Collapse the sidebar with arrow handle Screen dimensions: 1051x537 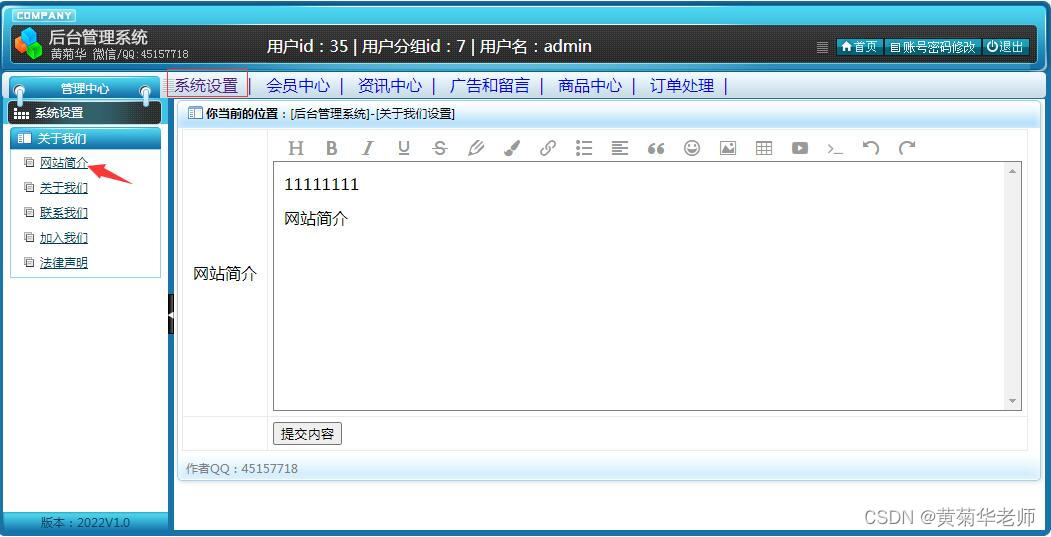coord(171,314)
